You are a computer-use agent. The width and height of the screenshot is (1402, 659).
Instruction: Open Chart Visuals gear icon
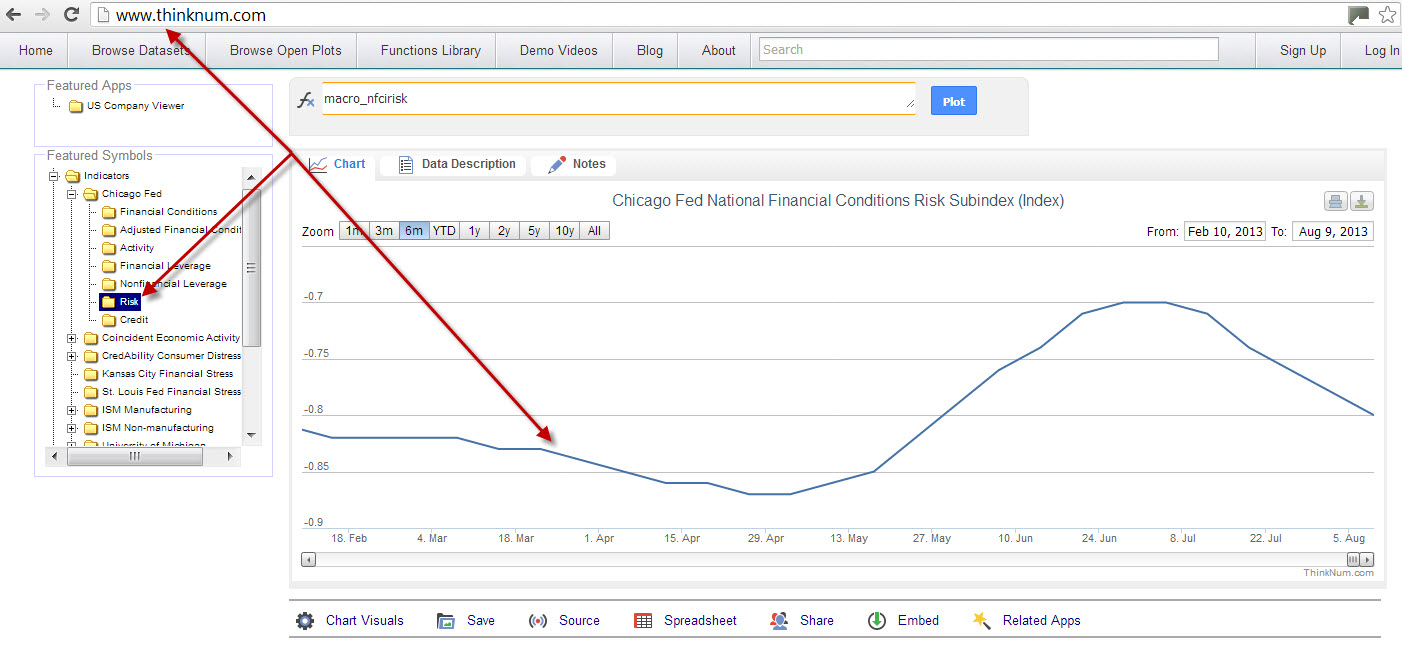pyautogui.click(x=305, y=621)
